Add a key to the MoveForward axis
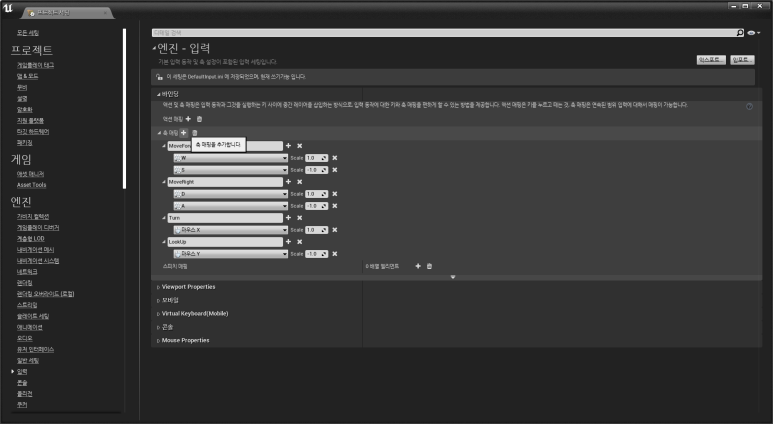Screen dimensions: 773x424 tap(288, 146)
